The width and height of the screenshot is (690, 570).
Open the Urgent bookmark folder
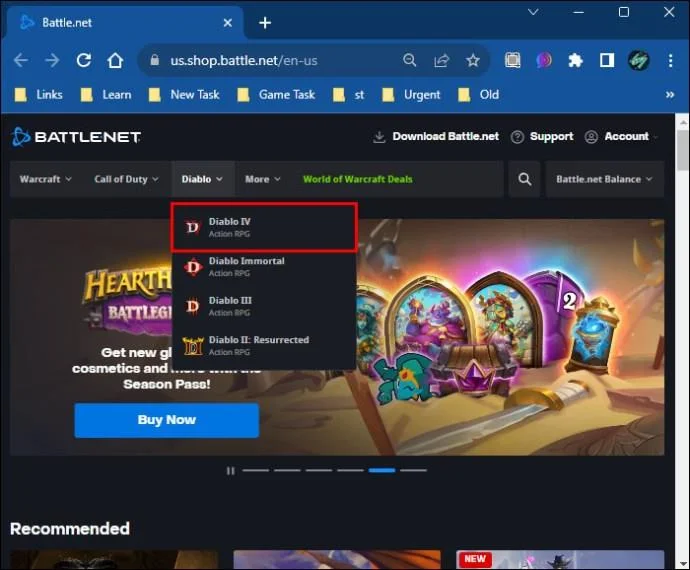tap(411, 95)
